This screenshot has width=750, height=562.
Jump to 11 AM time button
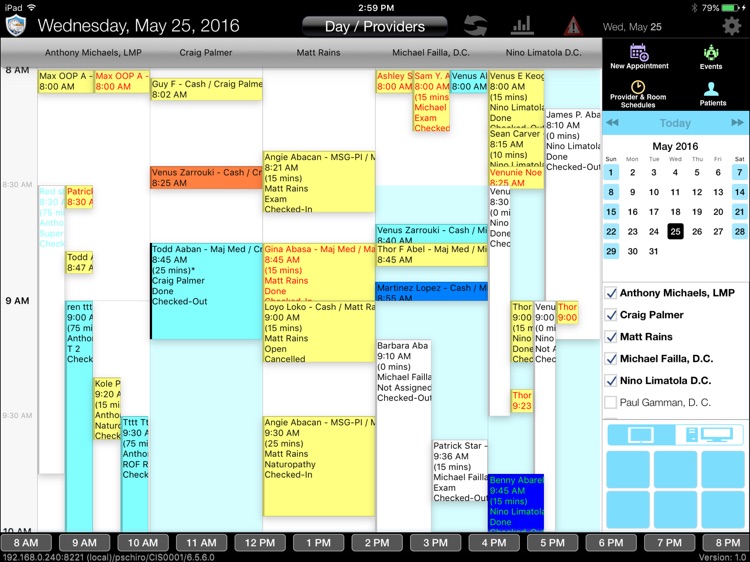(201, 543)
